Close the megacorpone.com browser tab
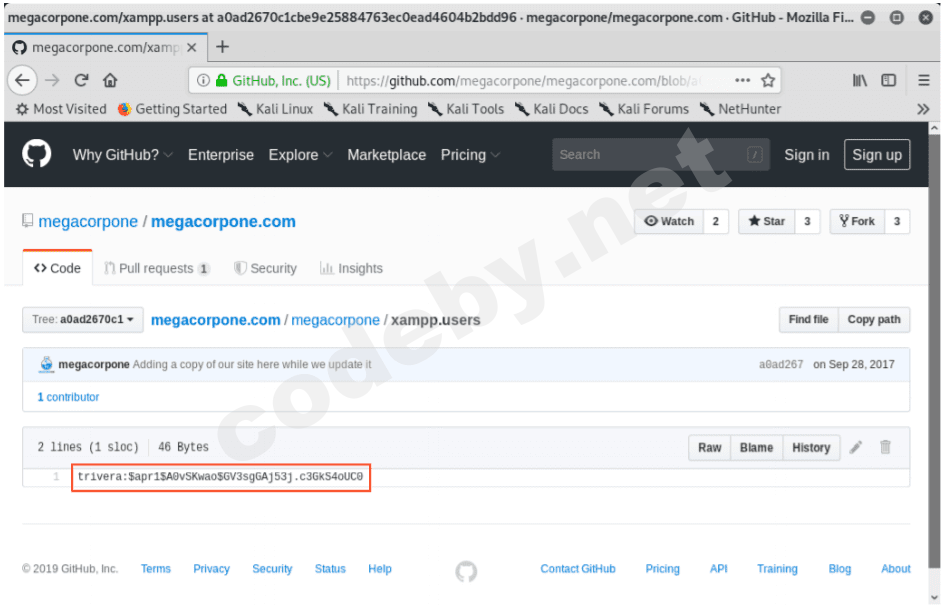This screenshot has height=609, width=943. pyautogui.click(x=192, y=47)
